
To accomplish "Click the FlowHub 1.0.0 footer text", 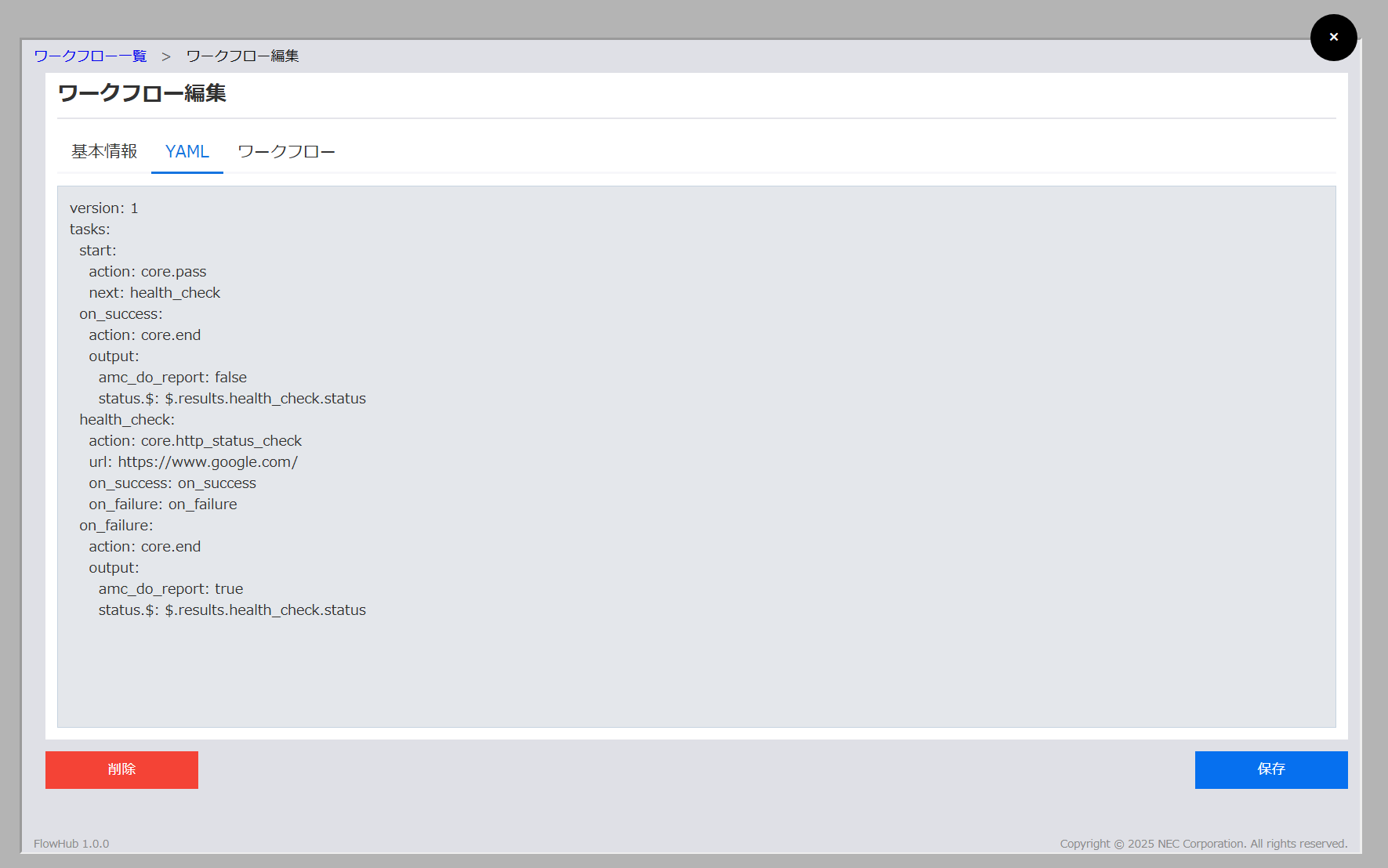I will coord(71,844).
